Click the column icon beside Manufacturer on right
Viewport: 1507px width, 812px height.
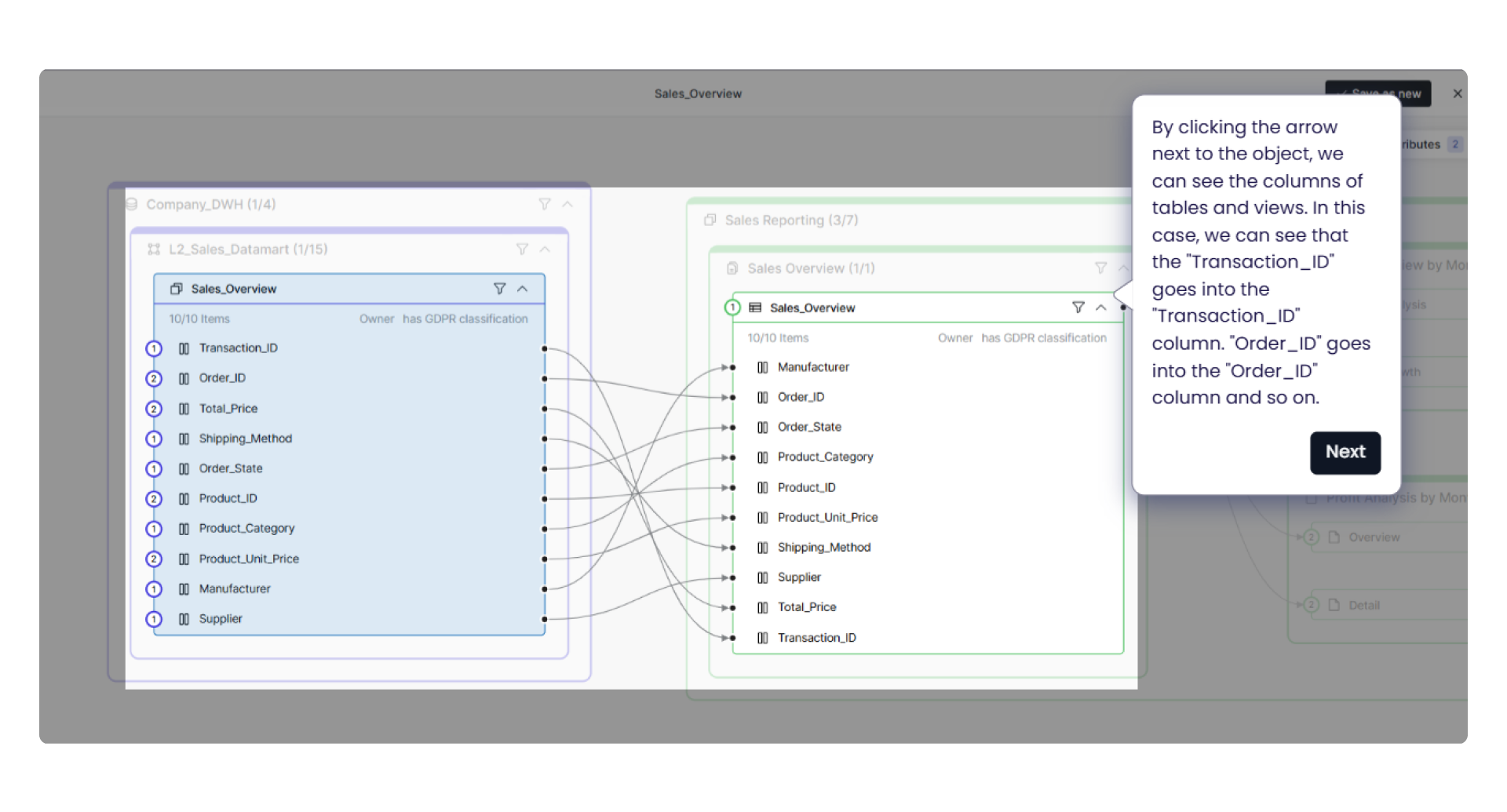pos(762,367)
